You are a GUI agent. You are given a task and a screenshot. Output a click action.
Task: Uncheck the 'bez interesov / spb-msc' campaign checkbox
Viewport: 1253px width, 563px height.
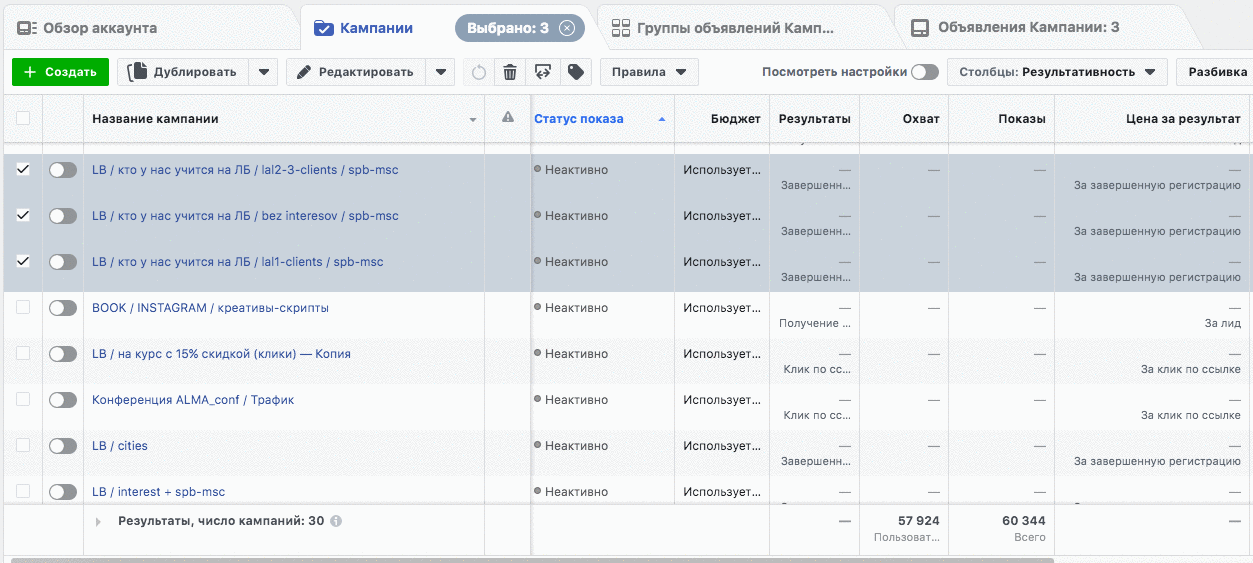tap(23, 216)
